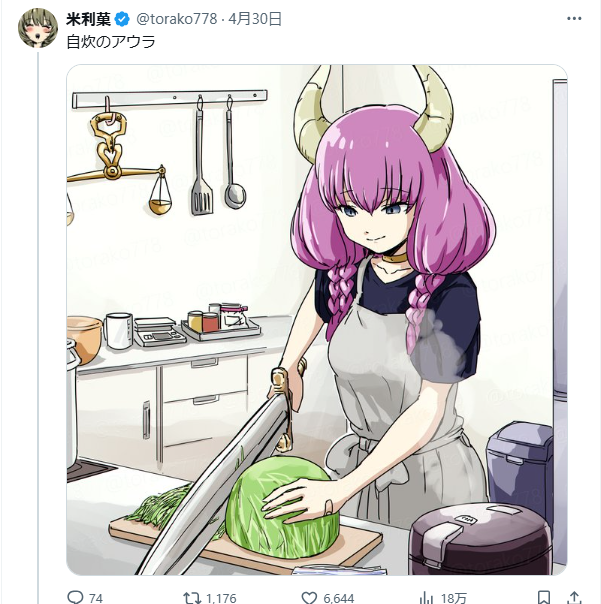This screenshot has width=601, height=604.
Task: Open the three-dot more options menu
Action: tap(574, 18)
